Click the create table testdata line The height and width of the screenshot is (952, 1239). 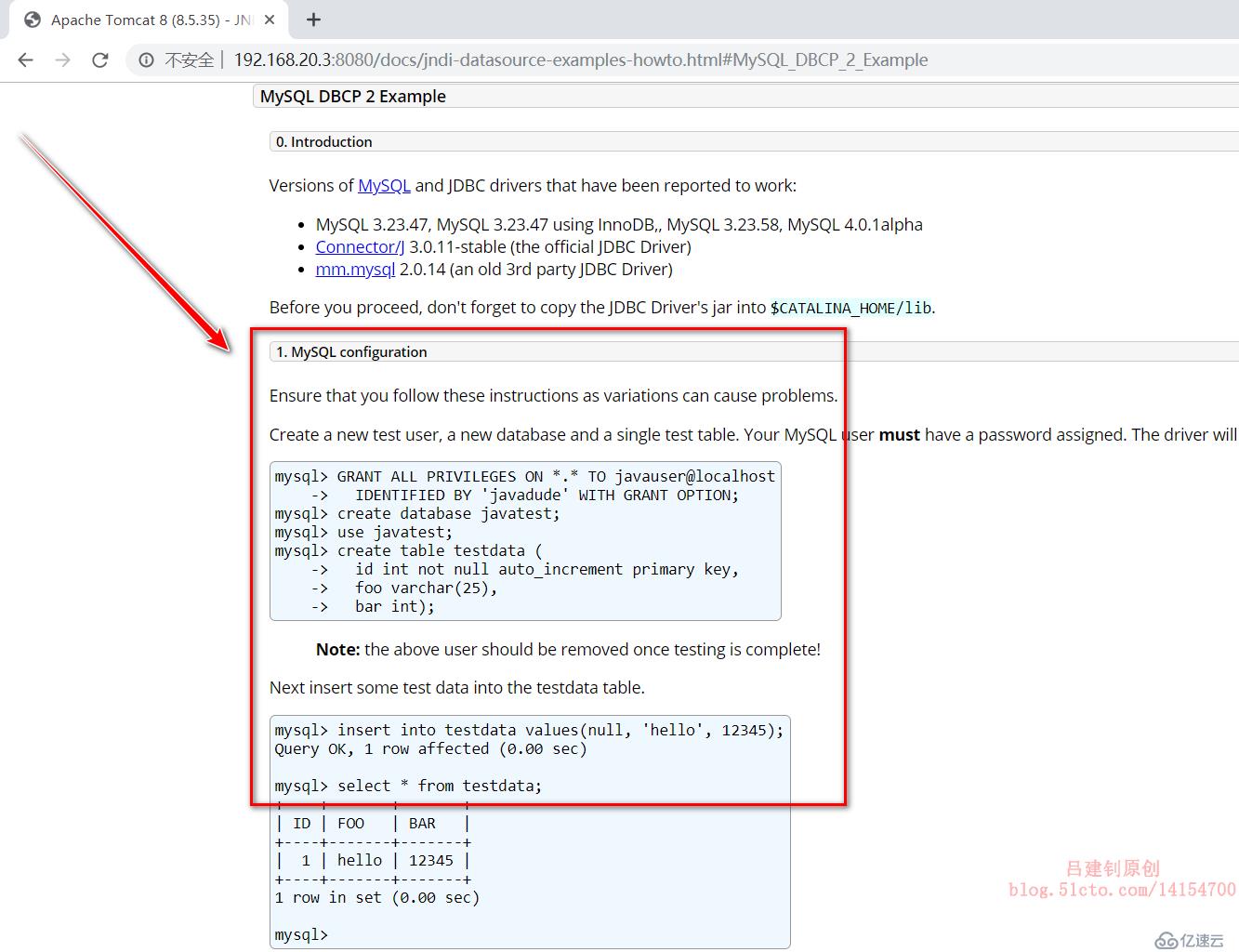pos(408,550)
